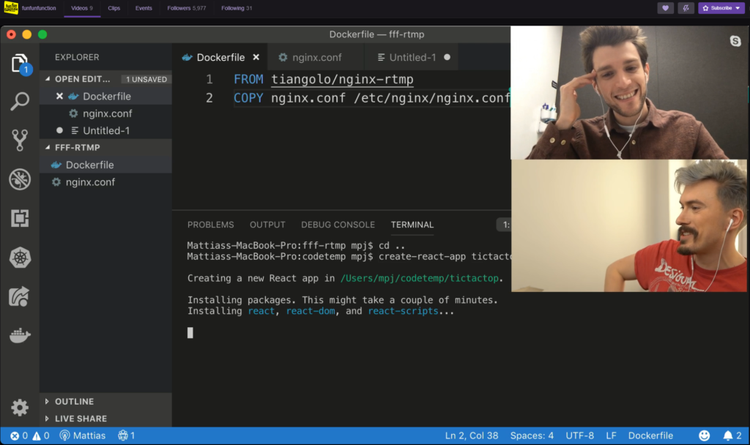This screenshot has height=445, width=750.
Task: Expand the Live Share section
Action: point(80,419)
